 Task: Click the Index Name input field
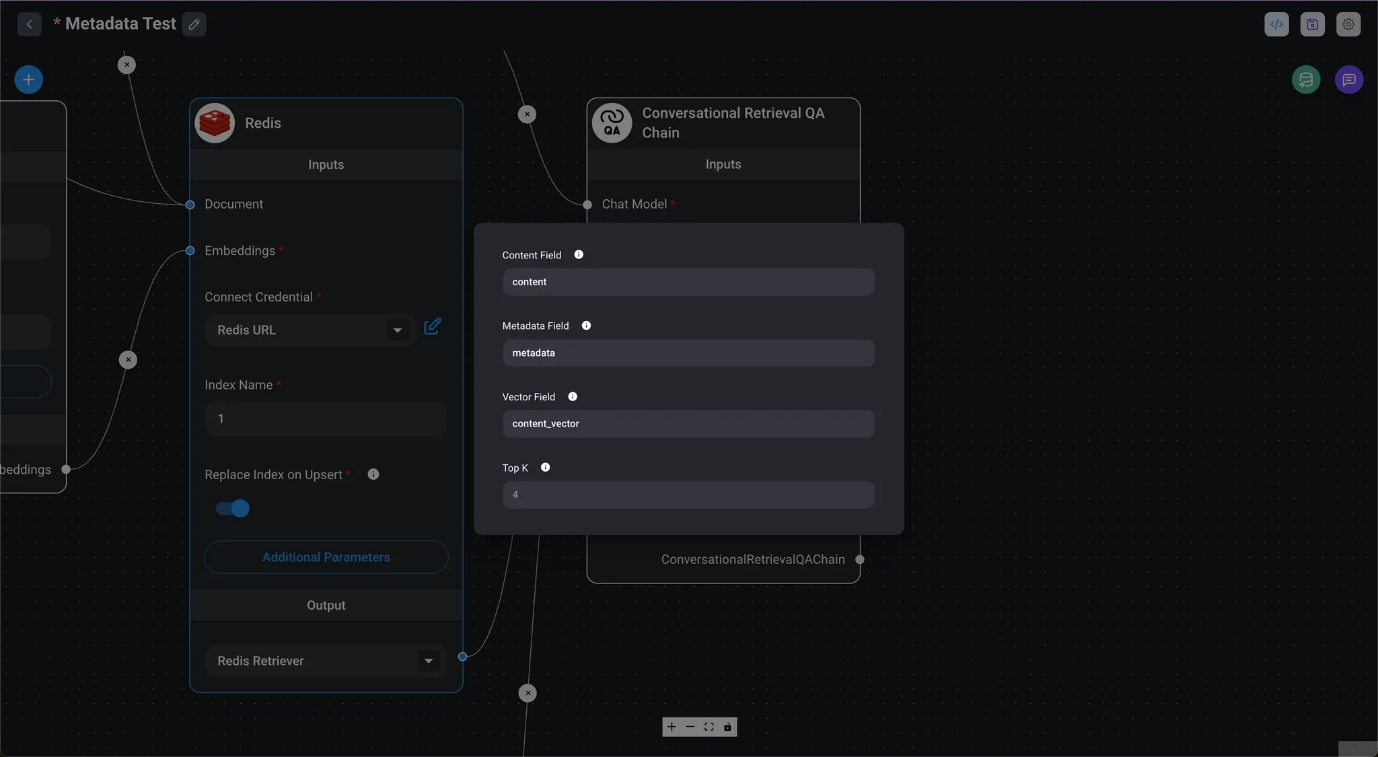coord(326,419)
